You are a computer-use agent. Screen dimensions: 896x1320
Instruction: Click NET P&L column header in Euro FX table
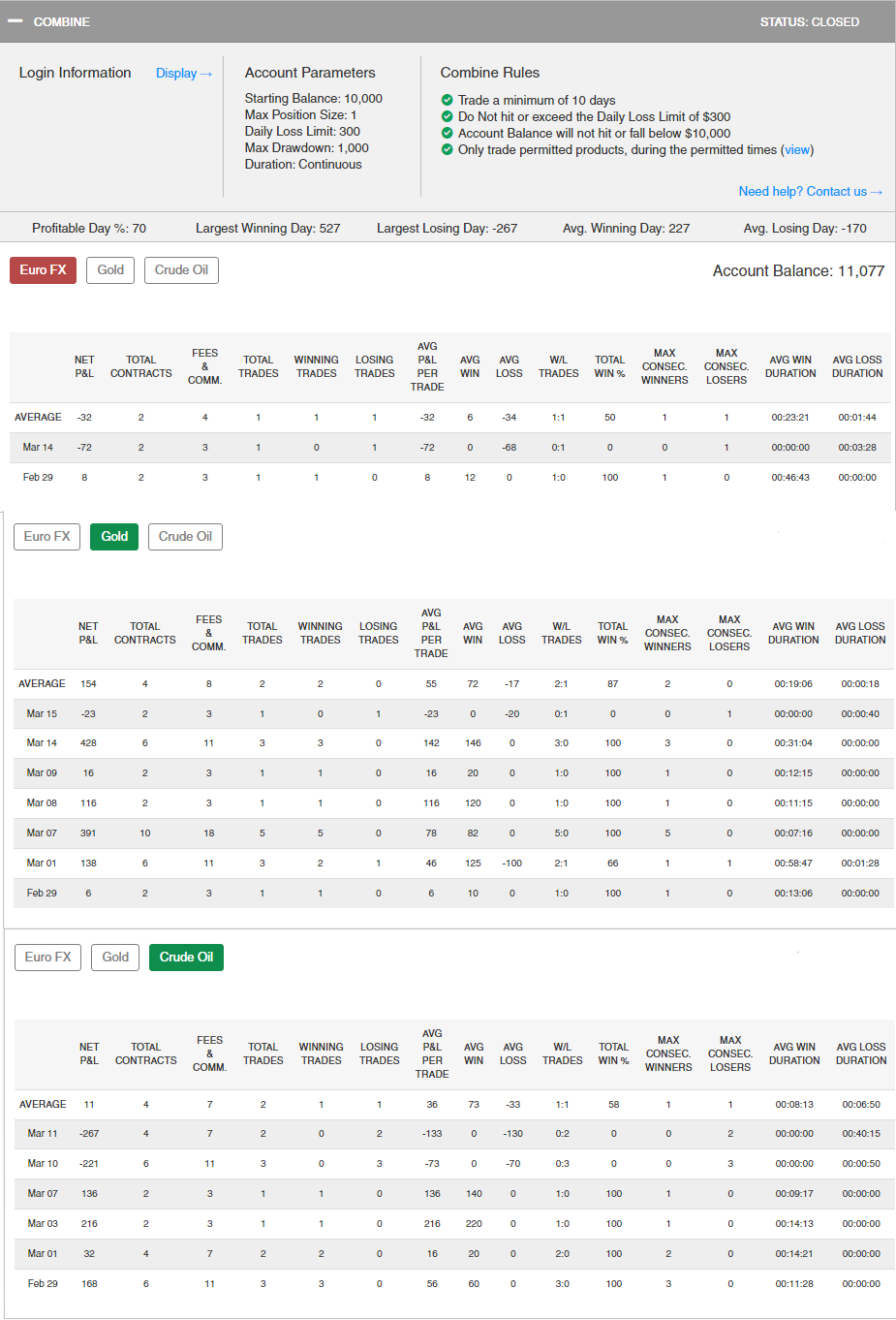84,366
